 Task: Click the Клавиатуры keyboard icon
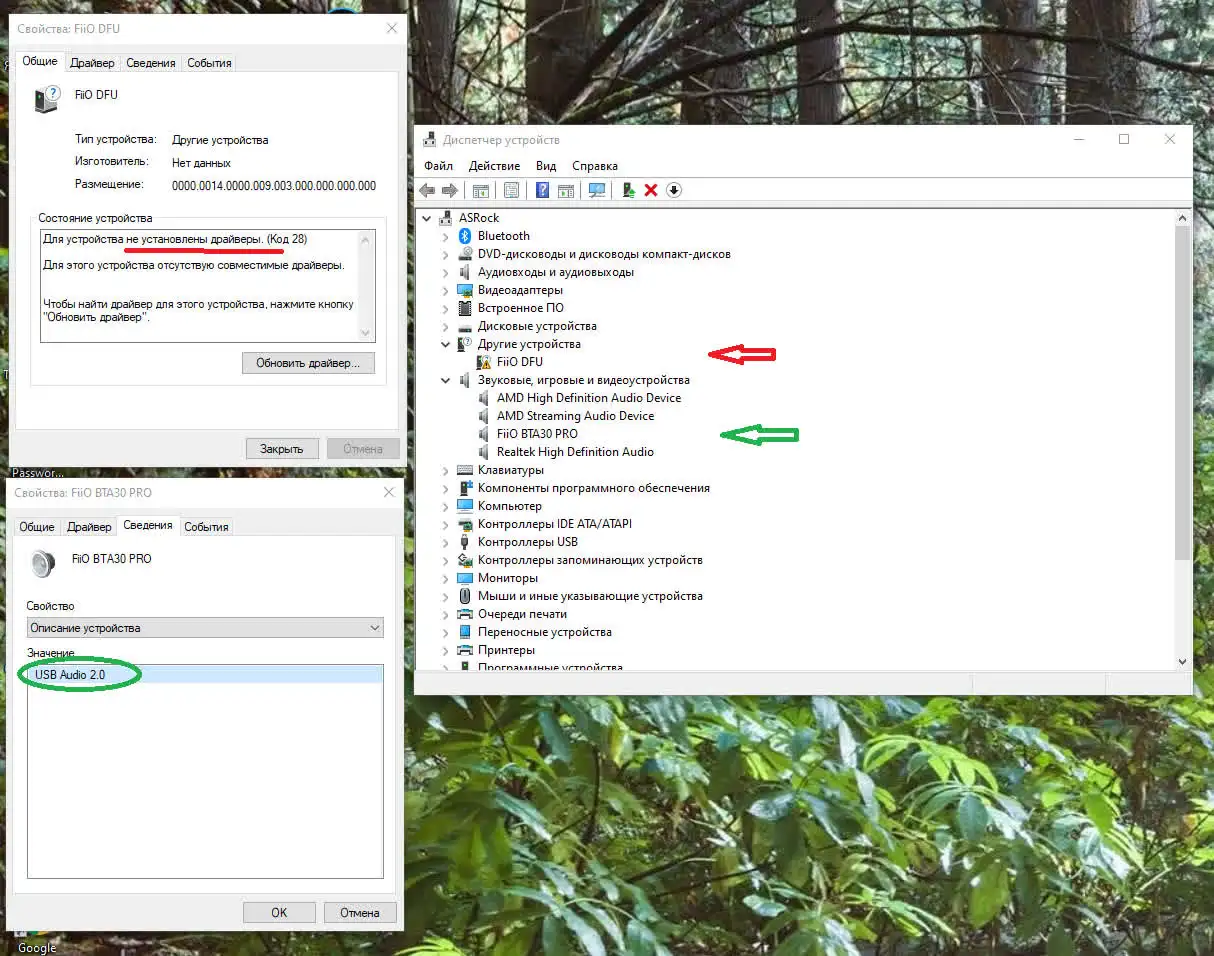tap(465, 470)
